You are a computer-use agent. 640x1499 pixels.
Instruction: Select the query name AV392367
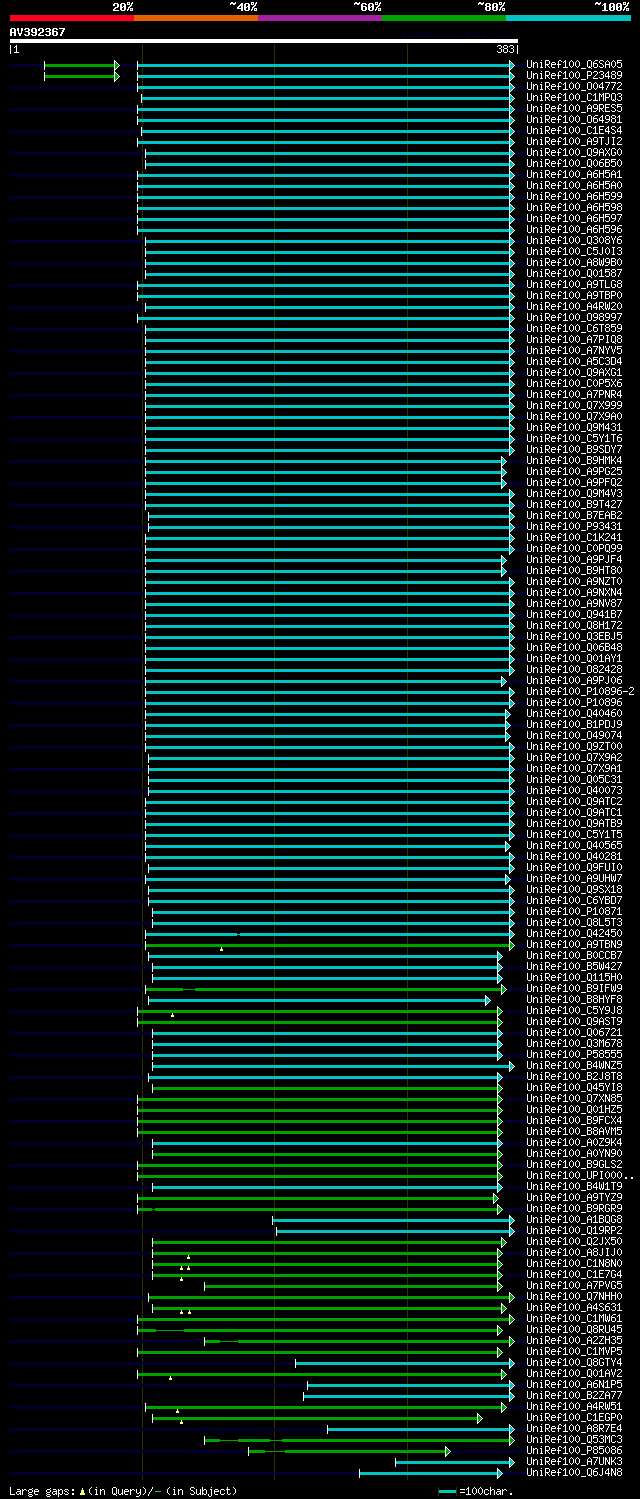[38, 32]
